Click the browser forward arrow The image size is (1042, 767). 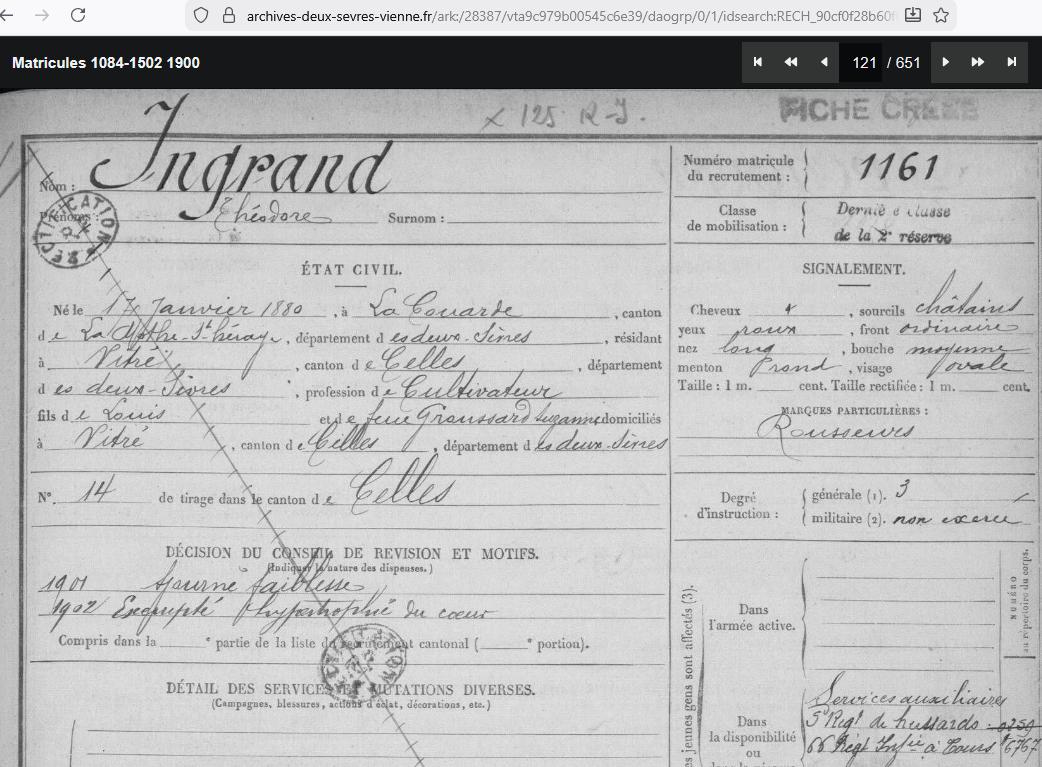pos(42,15)
